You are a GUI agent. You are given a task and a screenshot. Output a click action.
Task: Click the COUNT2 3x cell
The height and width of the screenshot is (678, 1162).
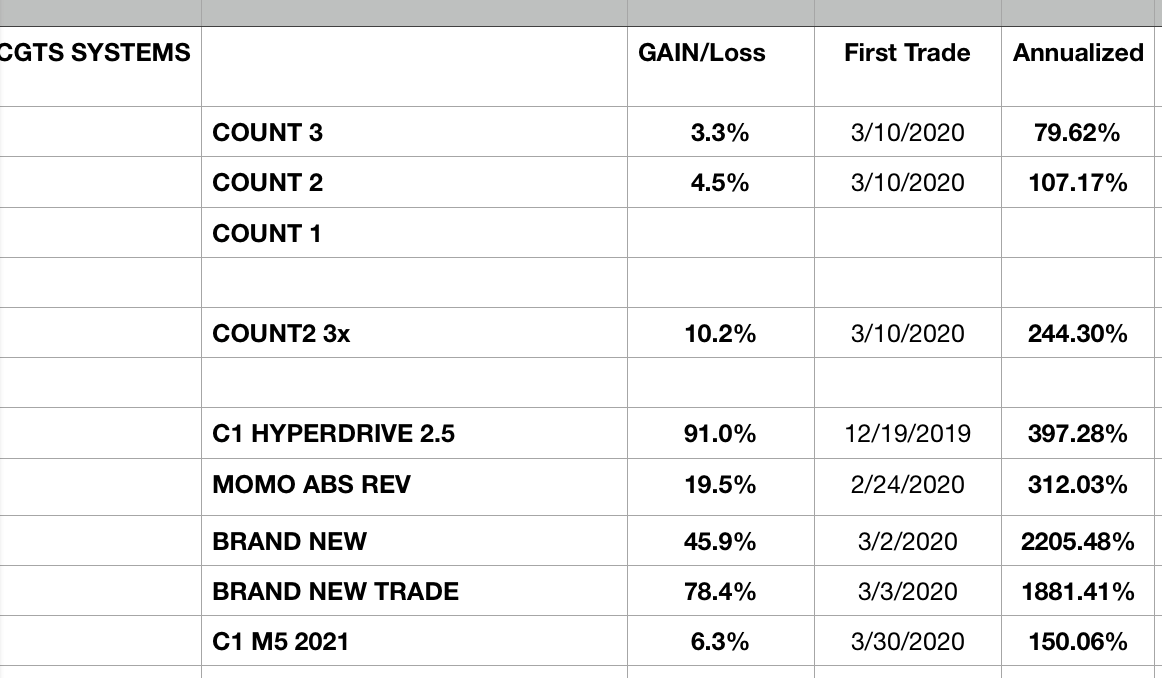coord(282,334)
